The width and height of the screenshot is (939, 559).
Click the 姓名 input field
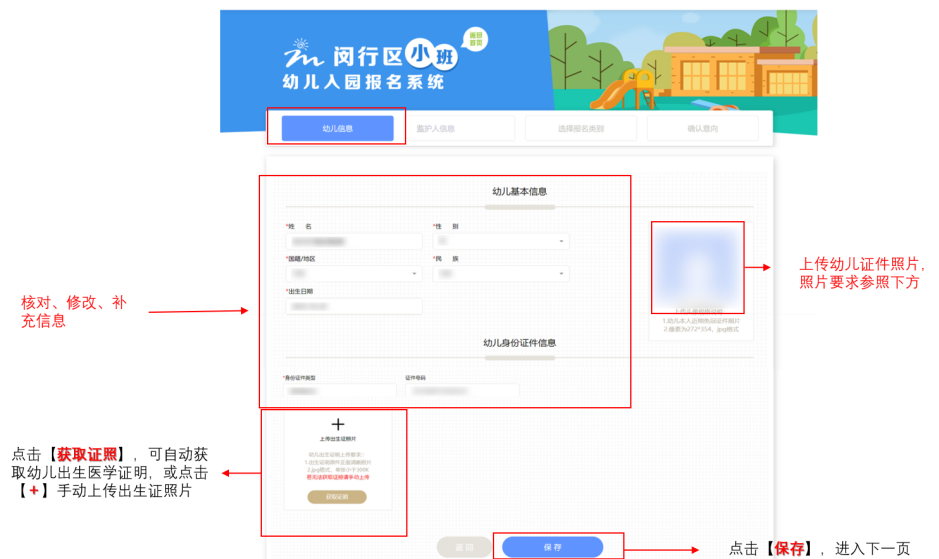pos(354,241)
